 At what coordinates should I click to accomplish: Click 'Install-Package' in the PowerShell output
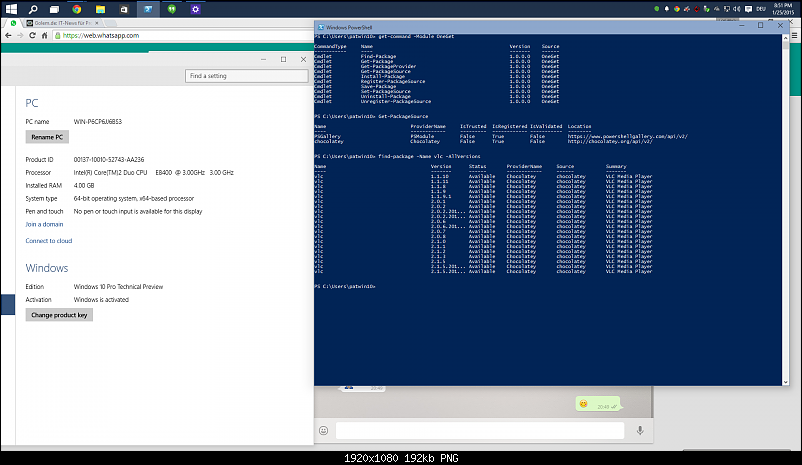tap(383, 76)
